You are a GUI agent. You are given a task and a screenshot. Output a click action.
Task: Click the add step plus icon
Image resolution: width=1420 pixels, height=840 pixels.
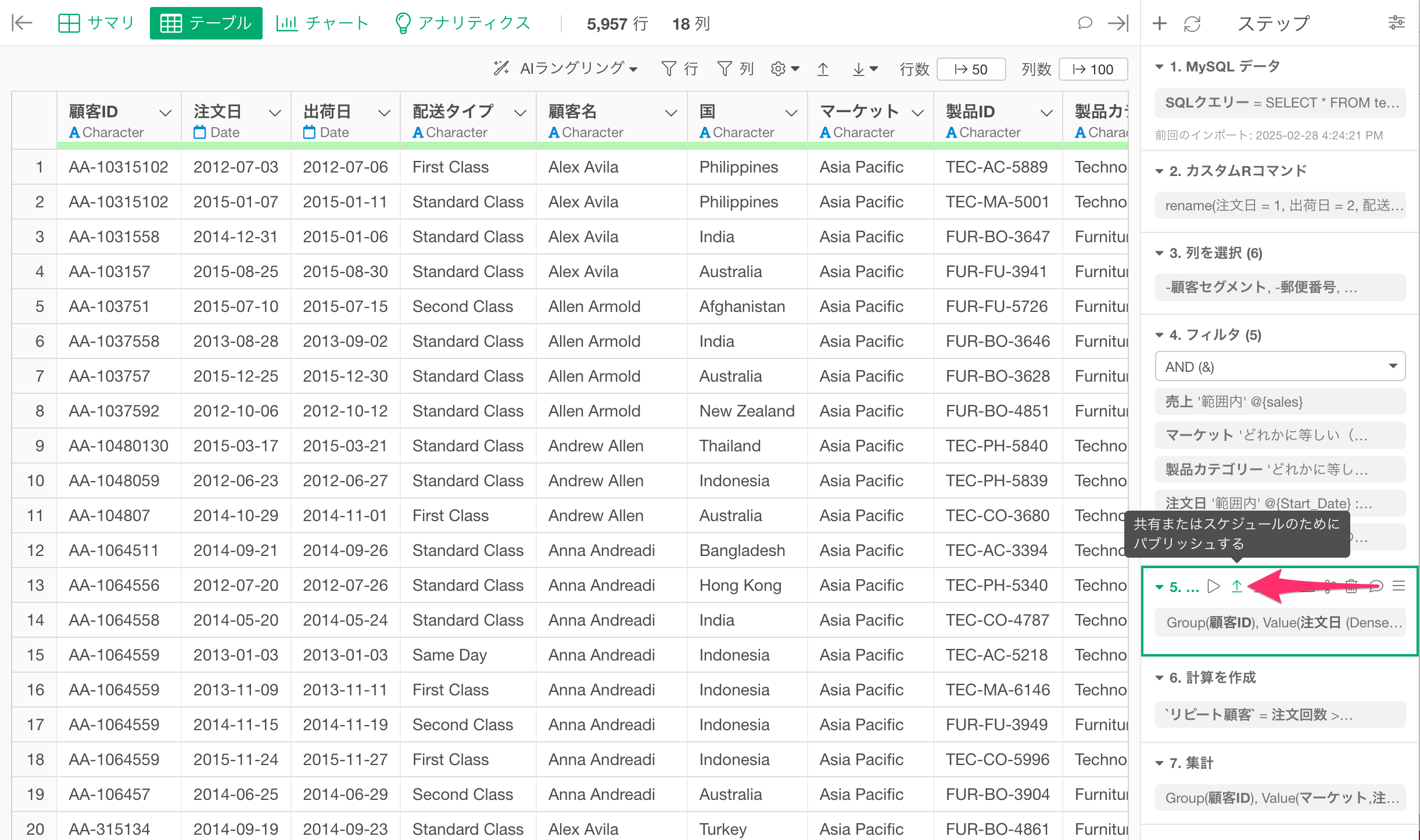tap(1159, 24)
